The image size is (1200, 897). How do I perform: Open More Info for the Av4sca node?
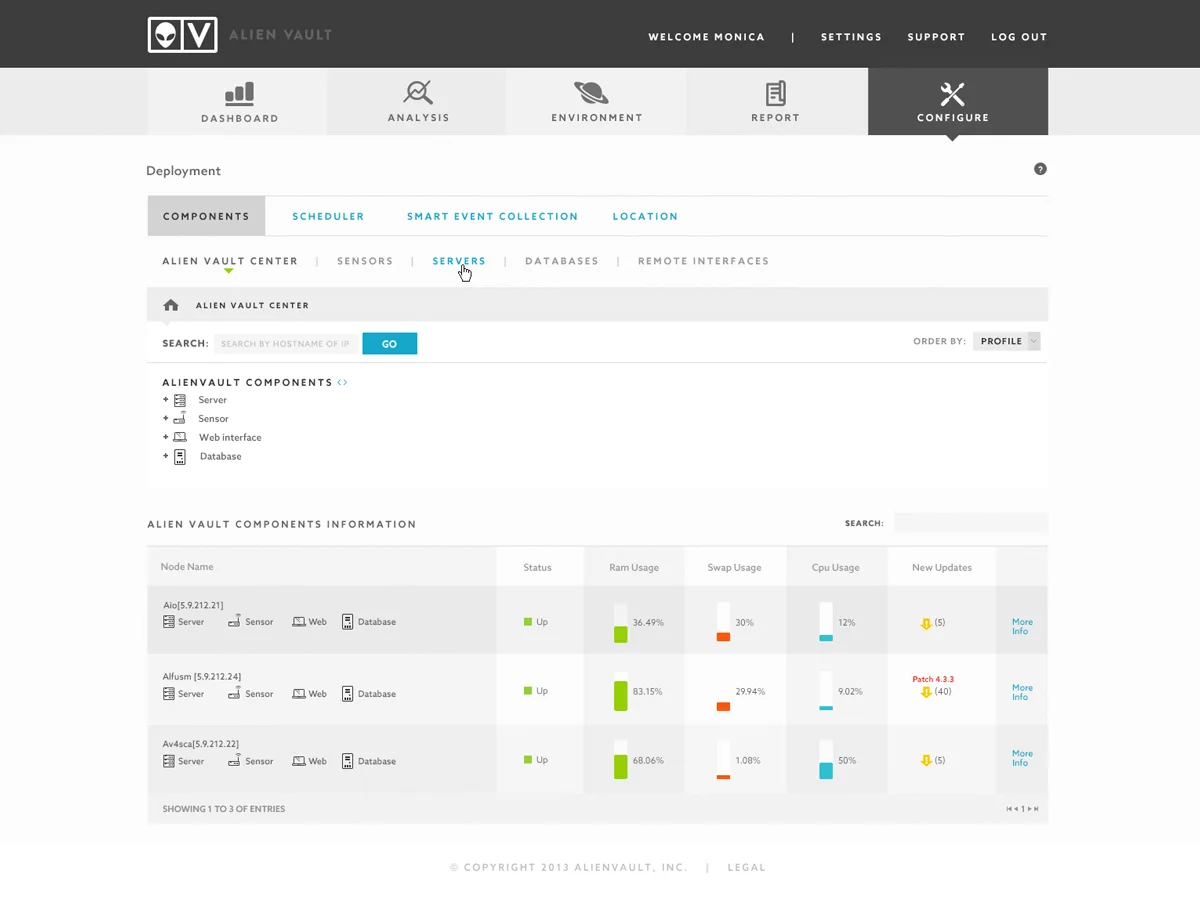[1022, 758]
